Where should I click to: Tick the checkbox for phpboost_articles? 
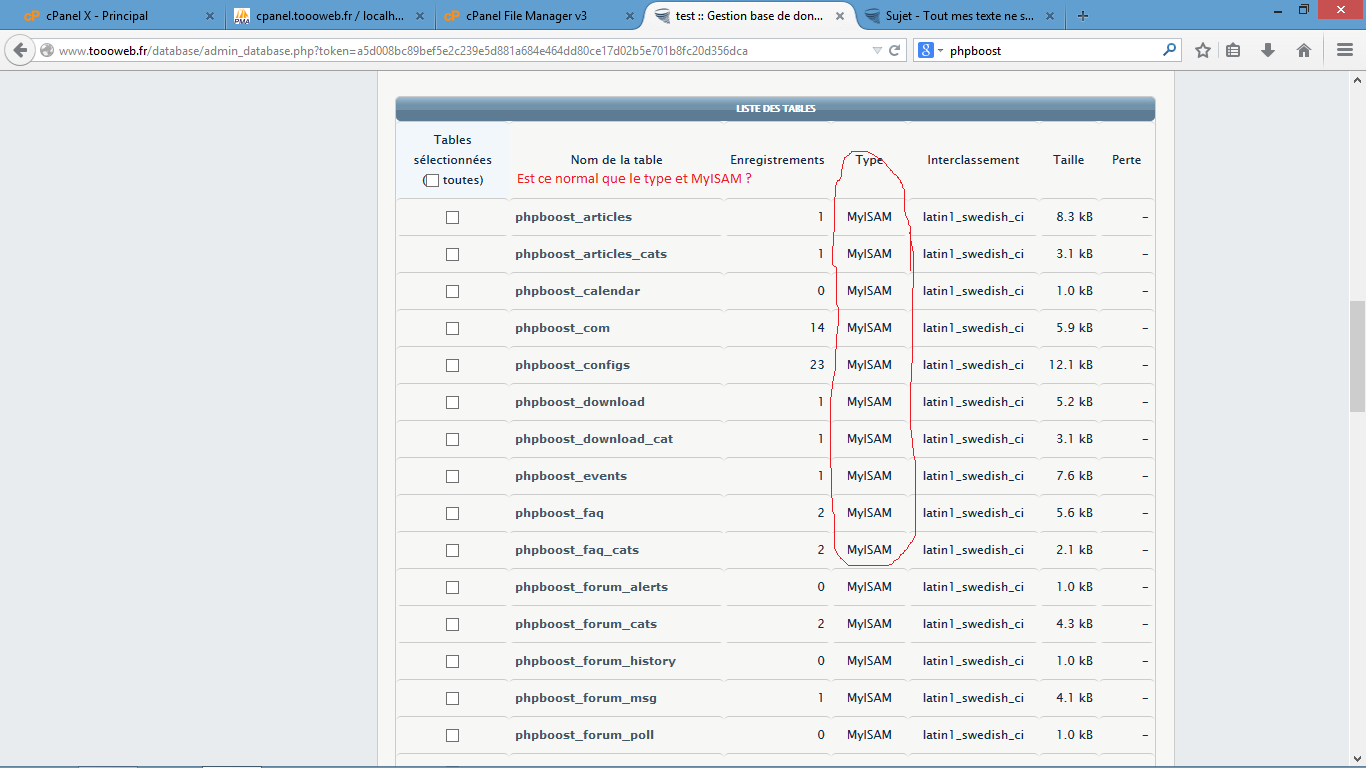point(452,217)
